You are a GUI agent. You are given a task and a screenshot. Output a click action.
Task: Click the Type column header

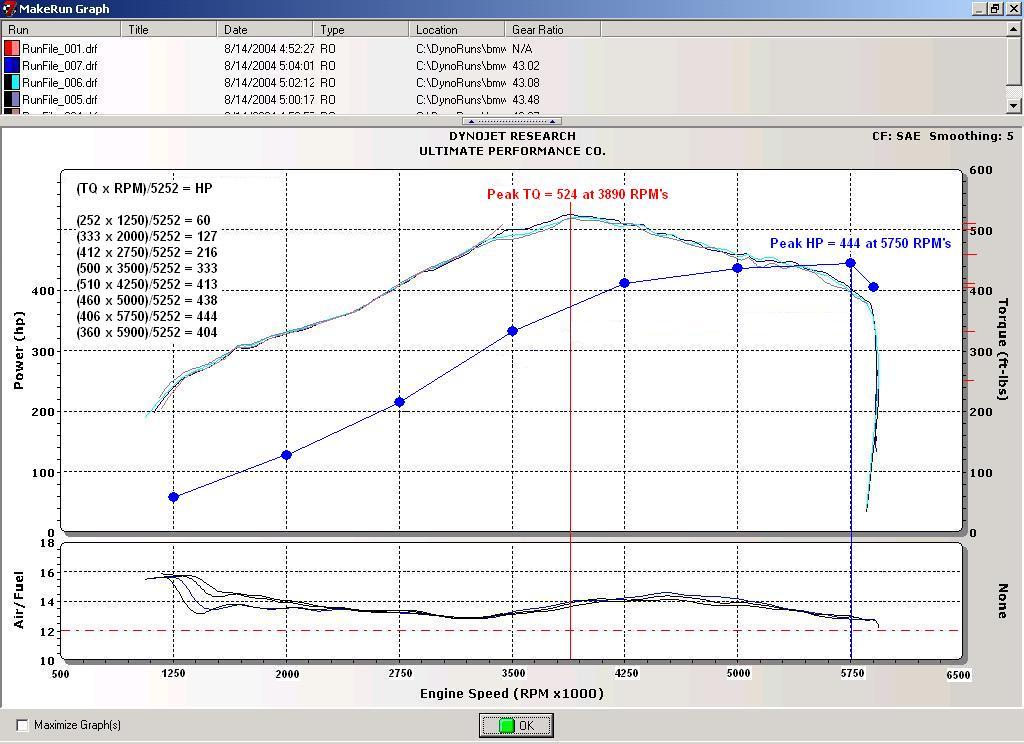point(360,30)
